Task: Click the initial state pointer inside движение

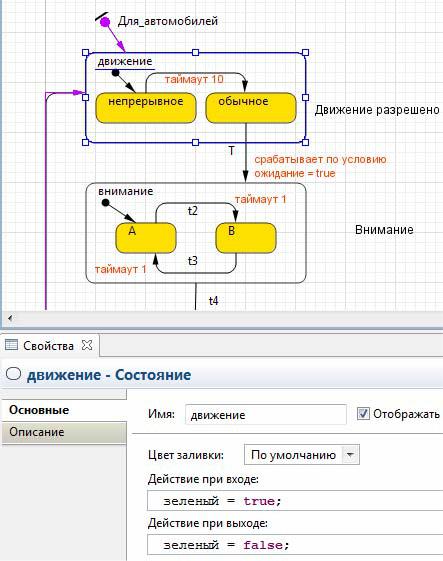Action: 115,73
